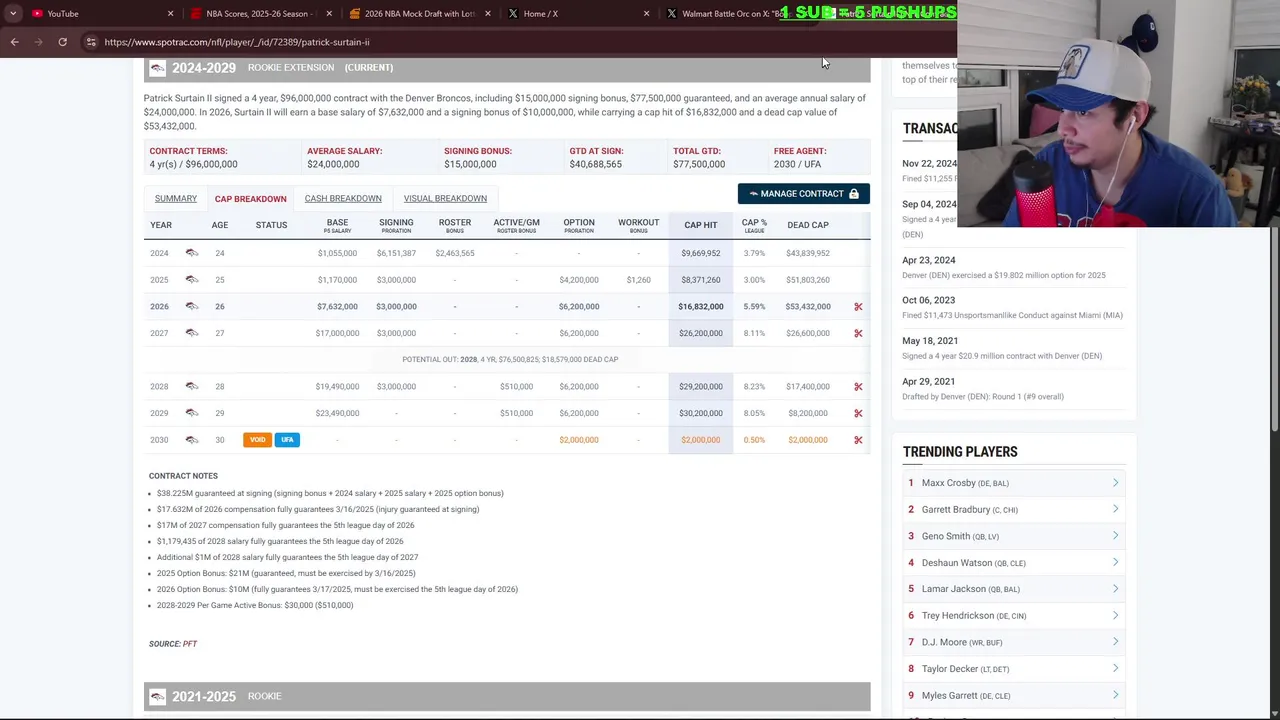
Task: Close the Home / X tab
Action: point(646,13)
